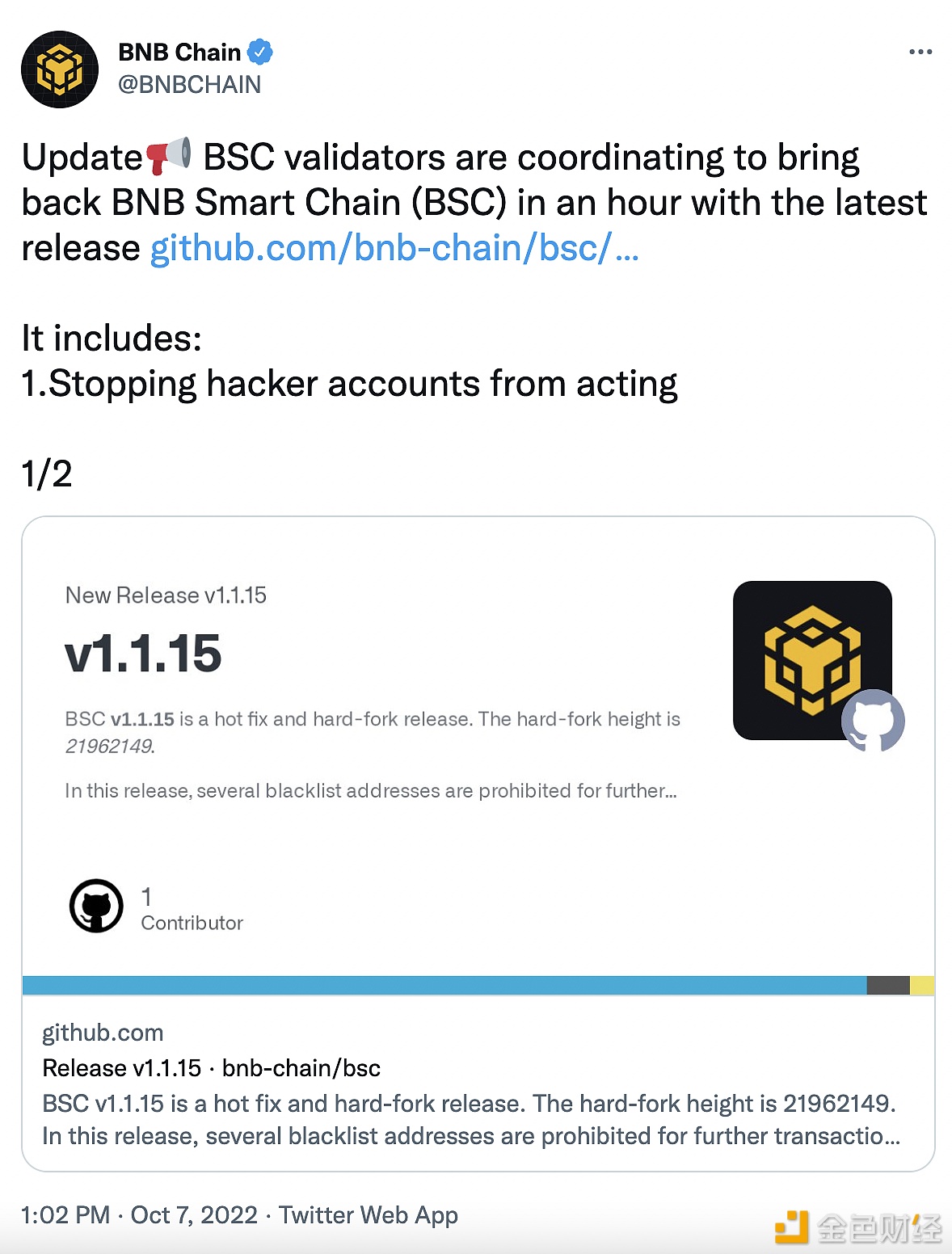
Task: Click the 1 Contributor count text
Action: click(192, 909)
